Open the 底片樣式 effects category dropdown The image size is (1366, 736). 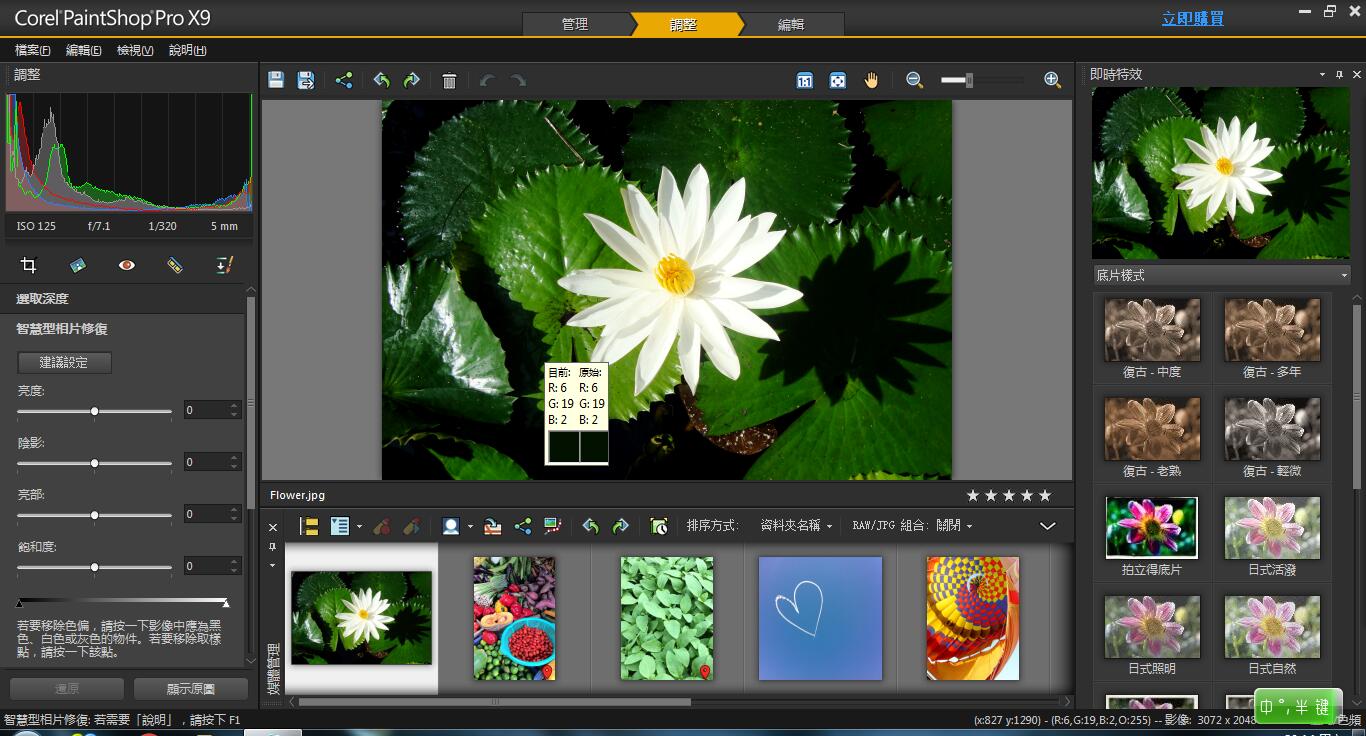(x=1221, y=275)
